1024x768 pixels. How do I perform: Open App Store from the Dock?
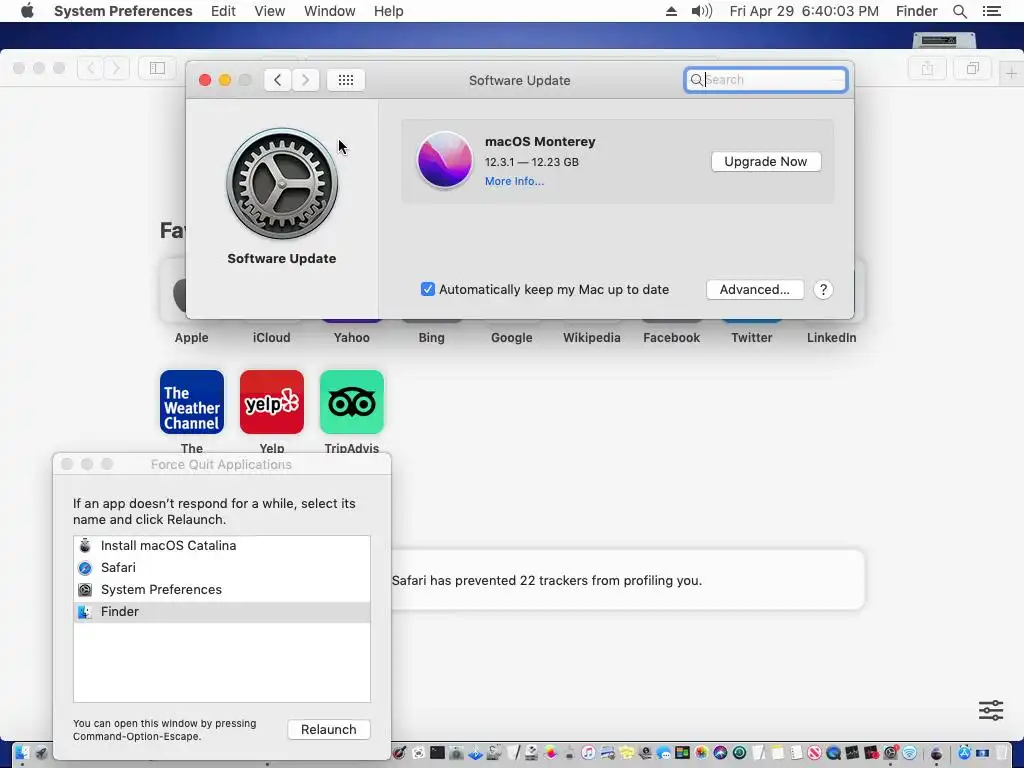(x=965, y=753)
